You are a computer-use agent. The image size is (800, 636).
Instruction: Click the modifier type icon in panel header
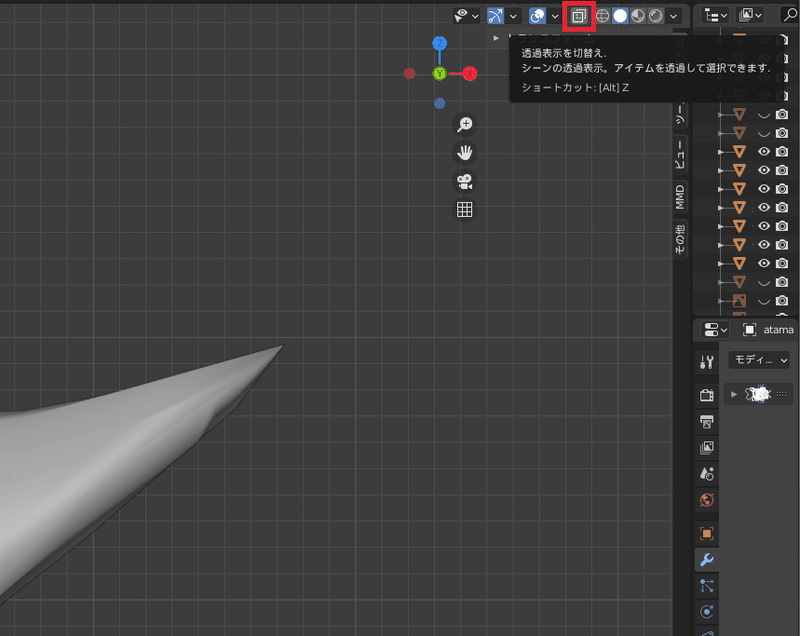[x=758, y=394]
